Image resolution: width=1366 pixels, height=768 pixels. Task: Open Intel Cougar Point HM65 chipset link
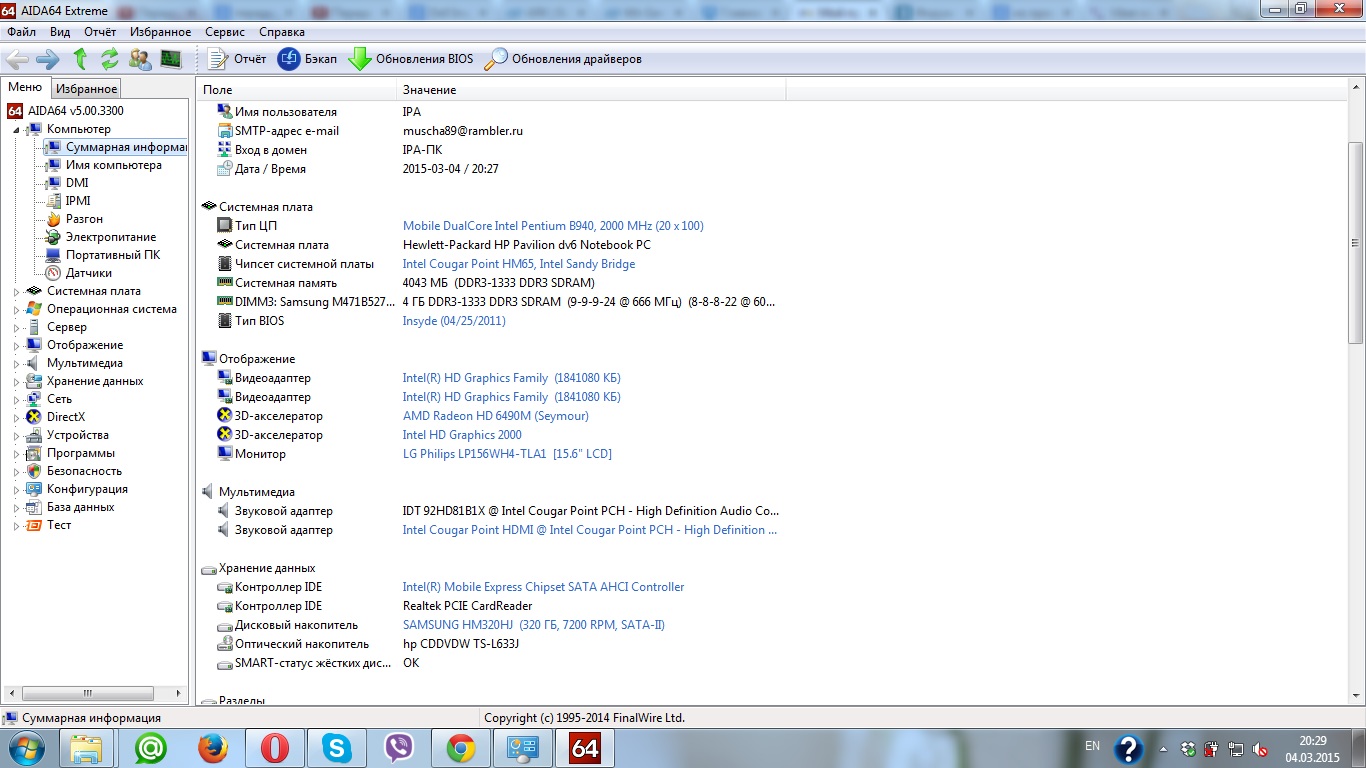518,264
